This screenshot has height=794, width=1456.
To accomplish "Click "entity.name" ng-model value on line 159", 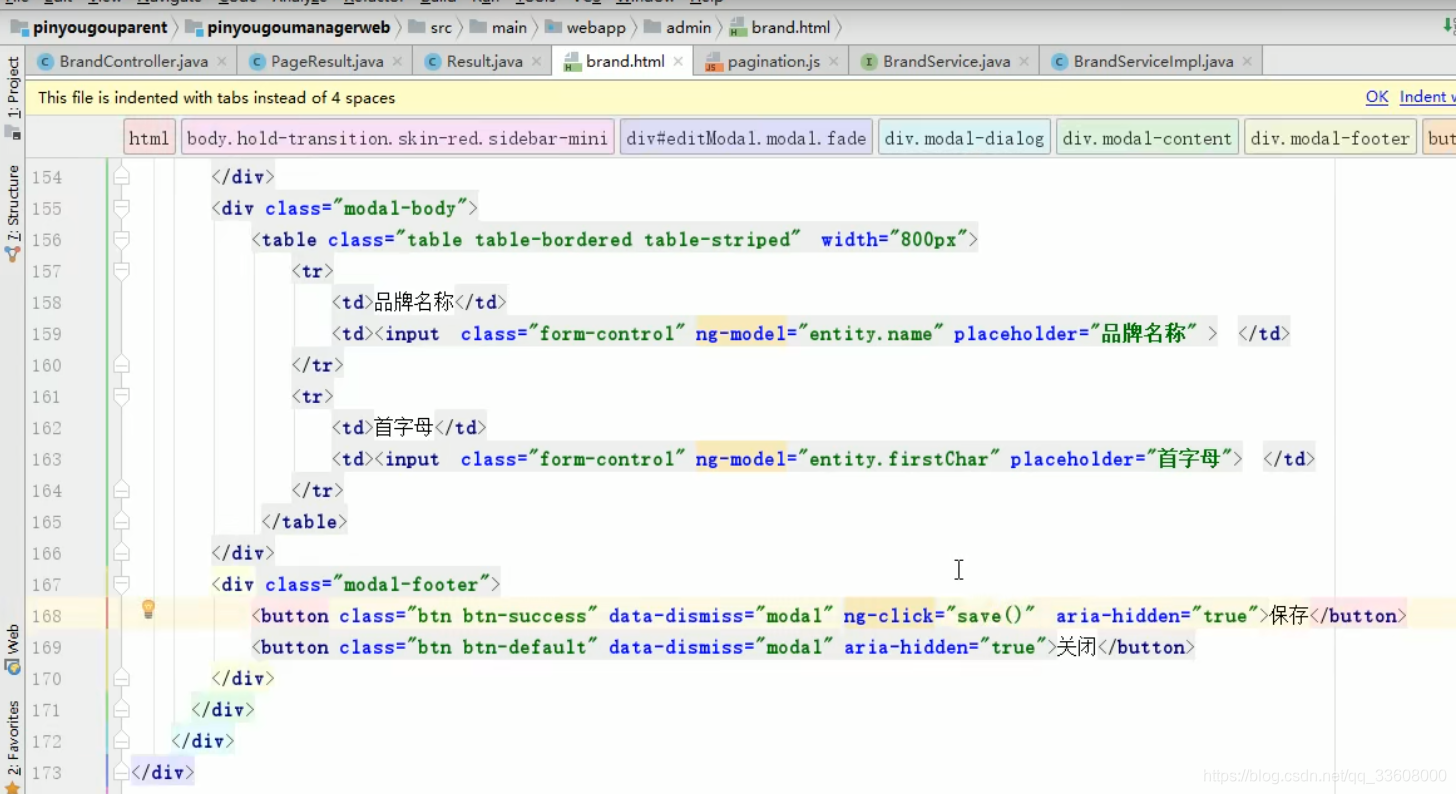I will [x=871, y=334].
